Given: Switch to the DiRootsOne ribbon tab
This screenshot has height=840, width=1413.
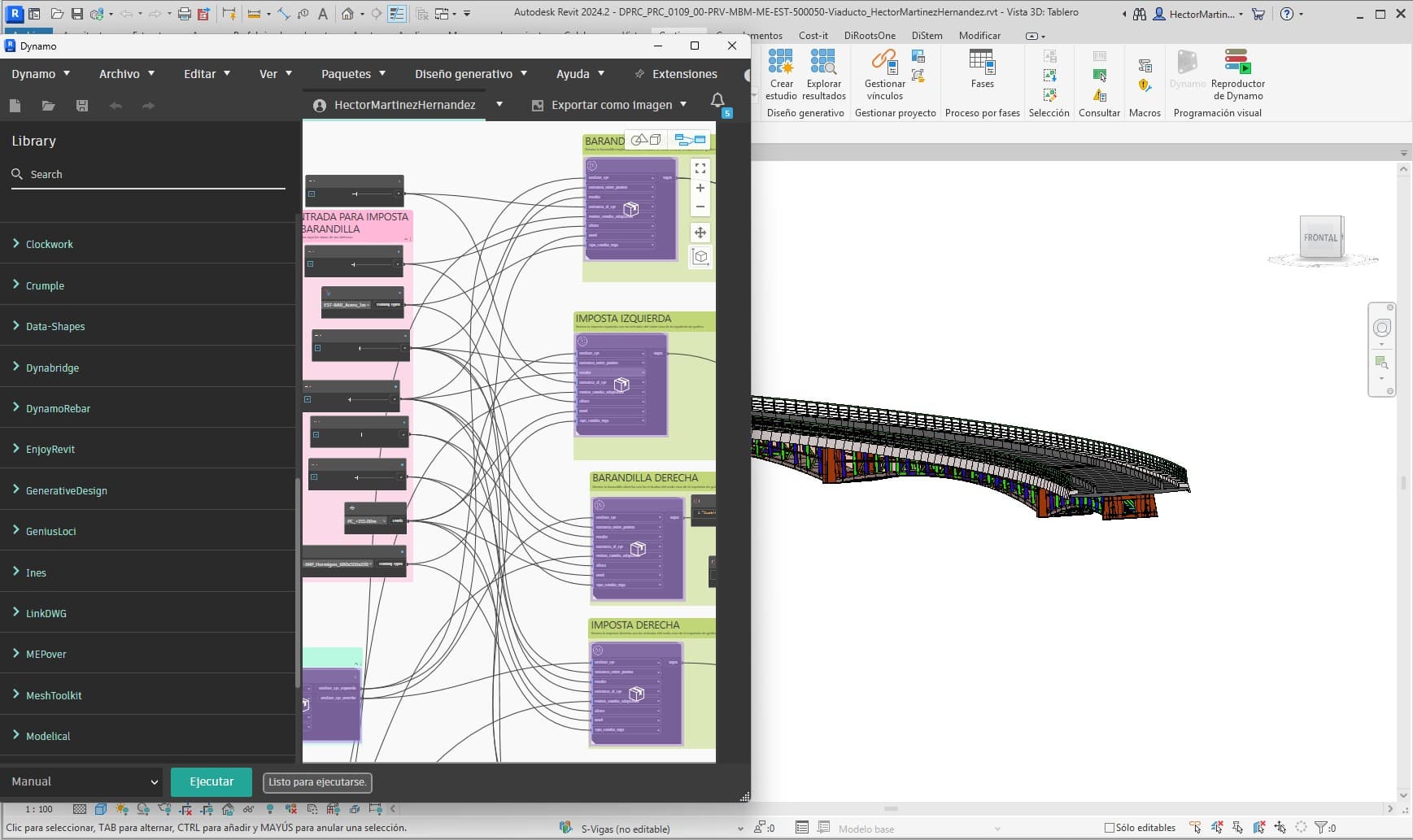Looking at the screenshot, I should tap(870, 36).
